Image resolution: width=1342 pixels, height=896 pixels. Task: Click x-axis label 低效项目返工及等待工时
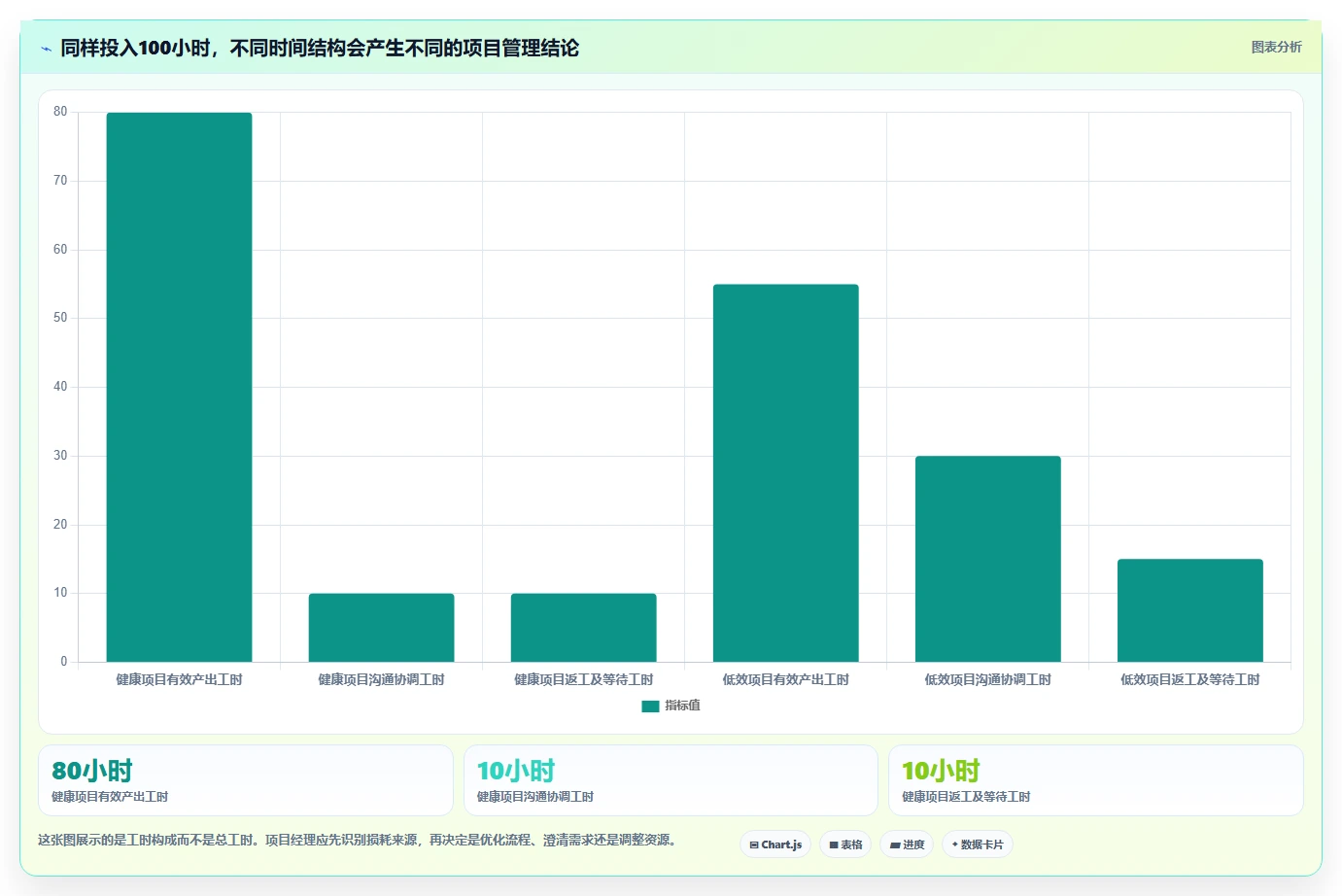click(1189, 679)
